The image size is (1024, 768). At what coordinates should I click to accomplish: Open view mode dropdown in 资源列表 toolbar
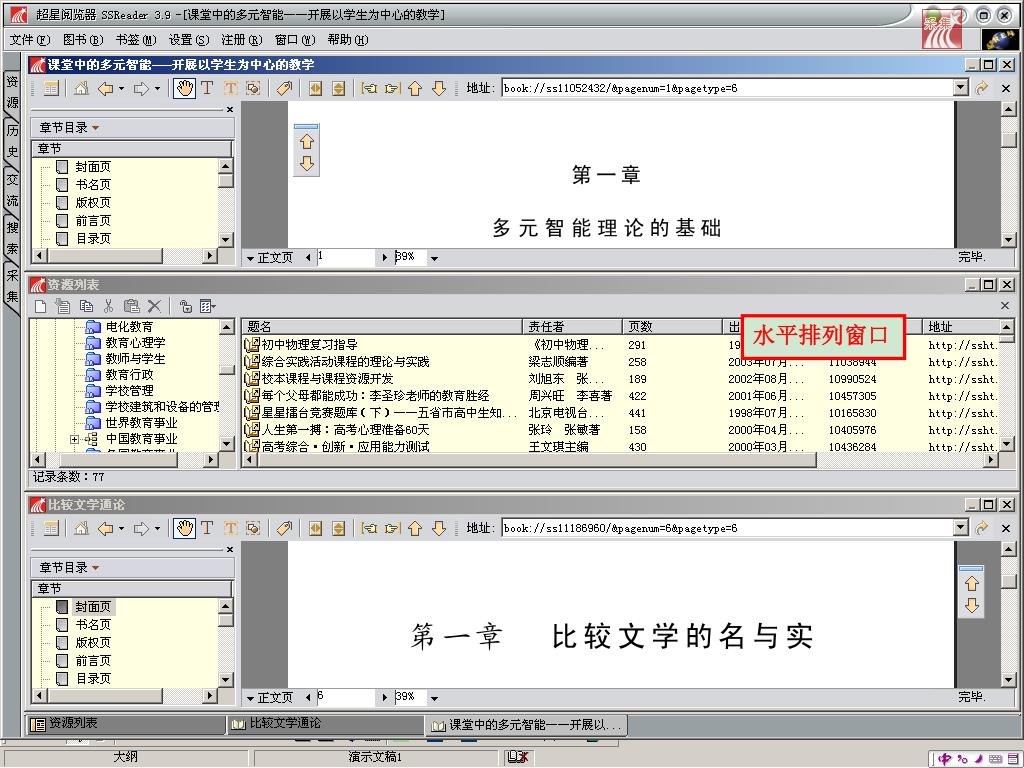pos(208,306)
